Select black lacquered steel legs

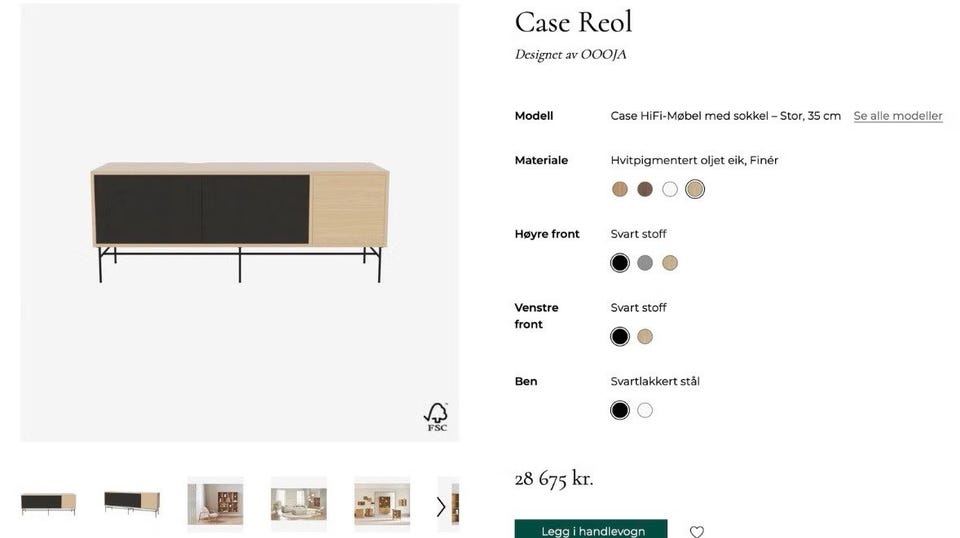(620, 410)
